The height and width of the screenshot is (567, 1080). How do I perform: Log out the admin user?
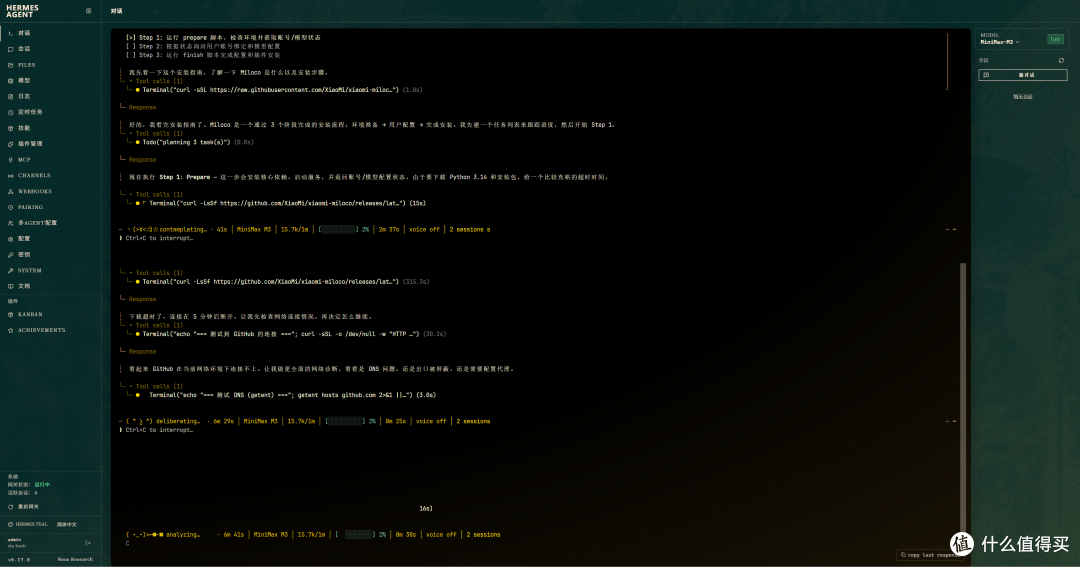pyautogui.click(x=87, y=543)
